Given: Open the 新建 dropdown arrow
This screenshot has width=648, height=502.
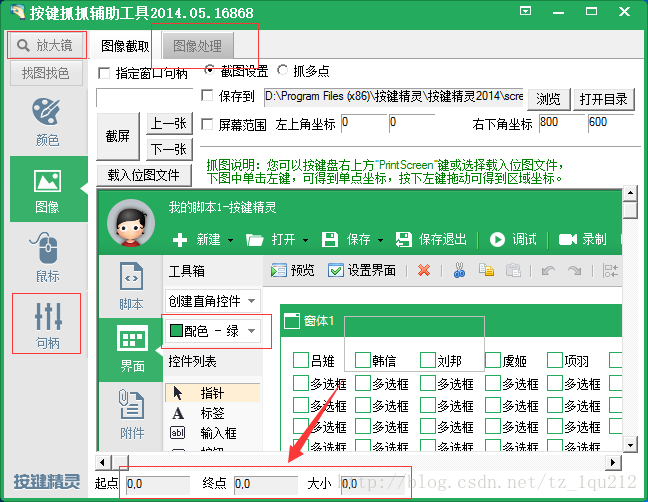Looking at the screenshot, I should pos(230,240).
